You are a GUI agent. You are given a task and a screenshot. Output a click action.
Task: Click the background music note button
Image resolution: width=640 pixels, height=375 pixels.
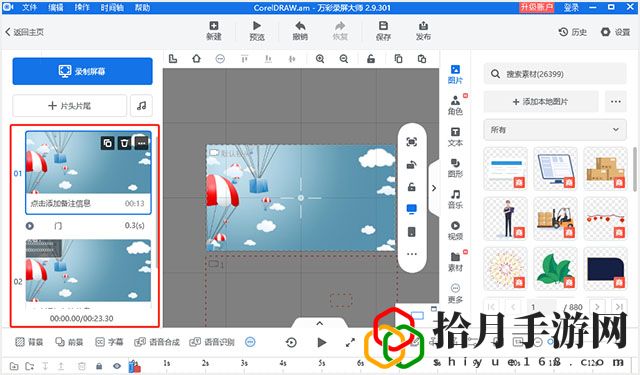141,106
